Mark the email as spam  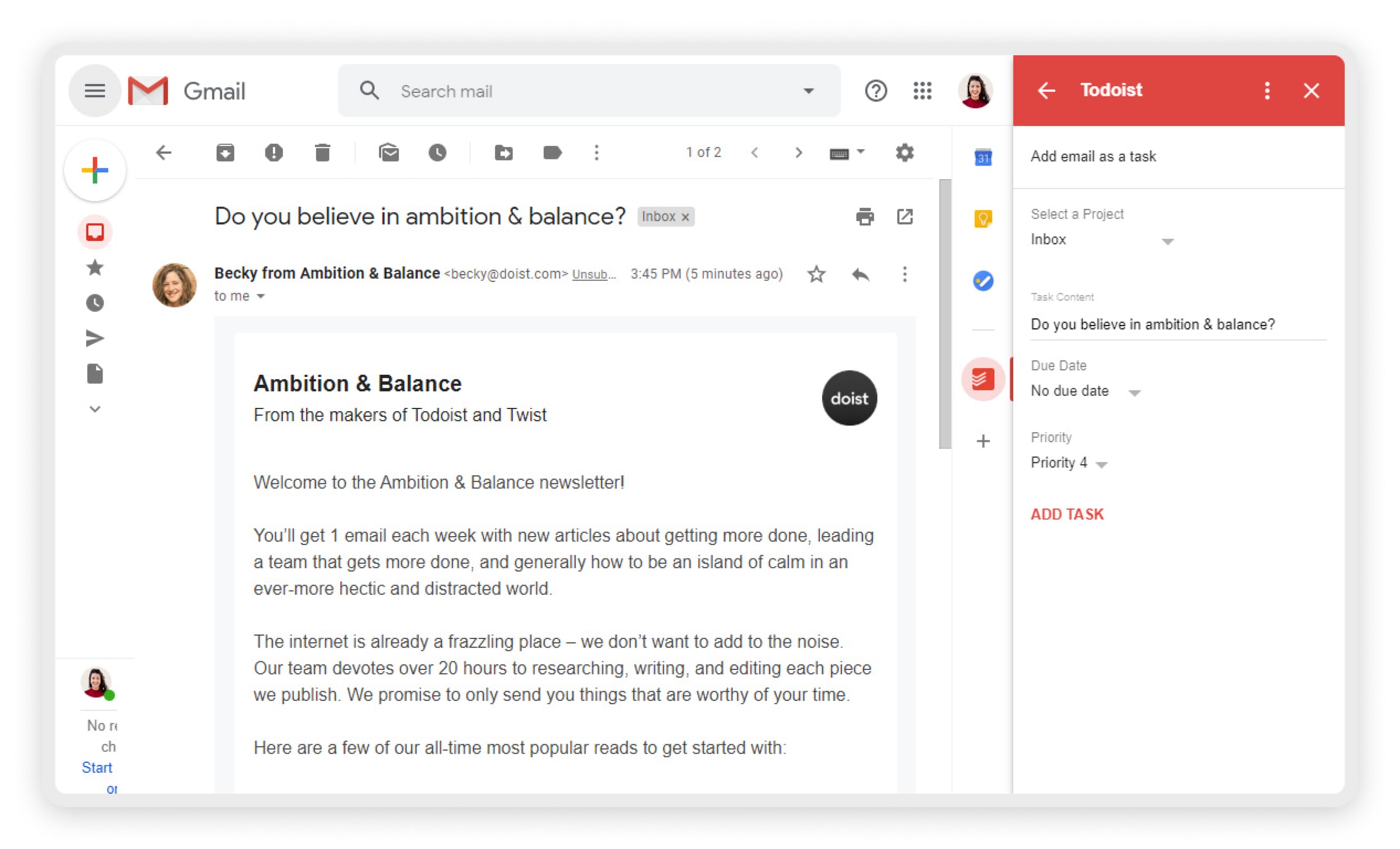274,152
